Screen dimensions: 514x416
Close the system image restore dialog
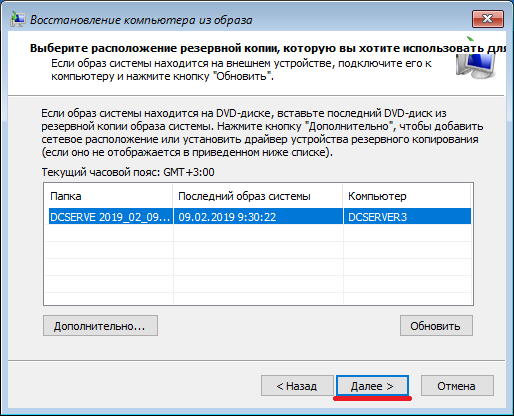coord(488,19)
